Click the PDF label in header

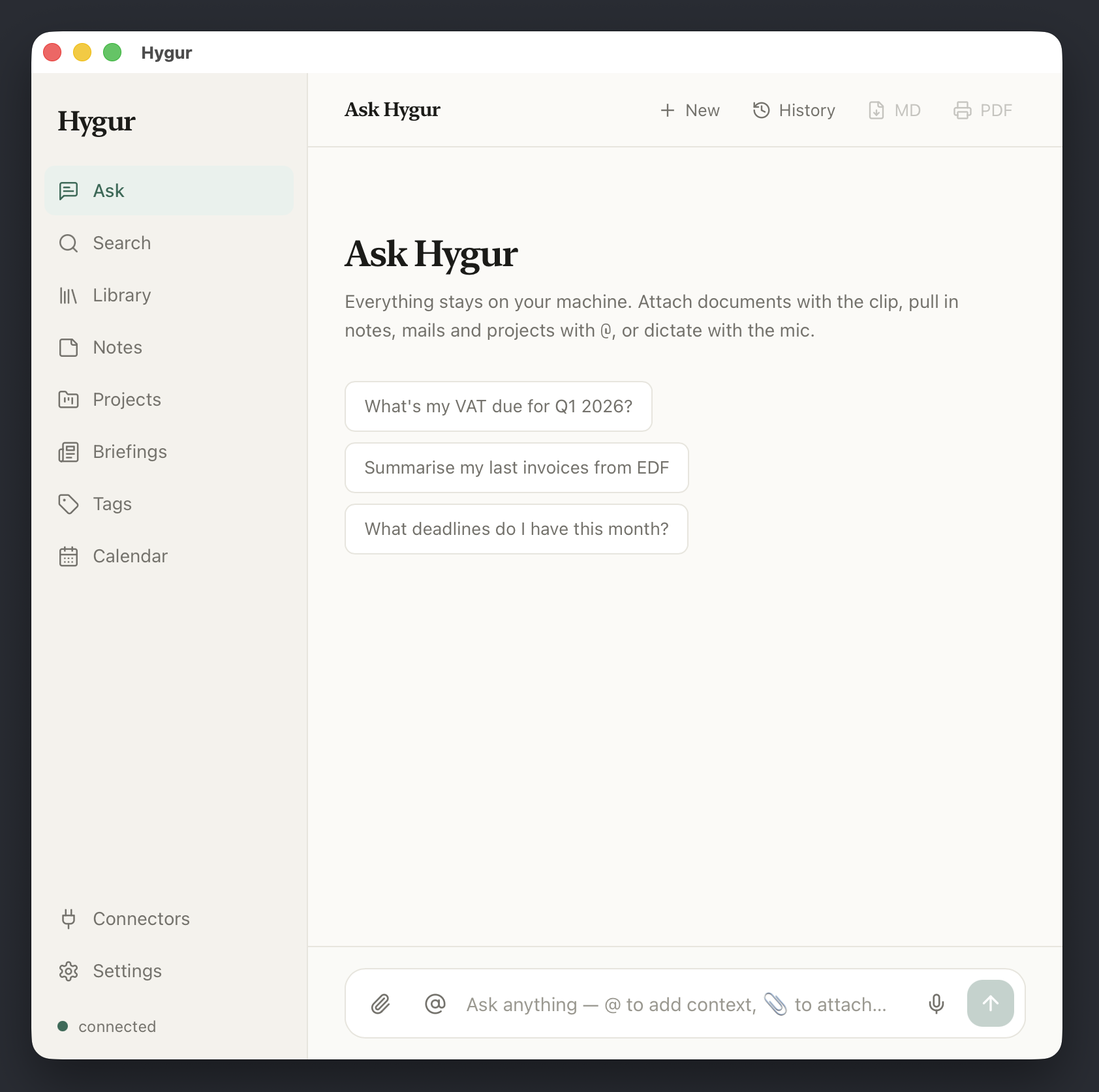pyautogui.click(x=997, y=110)
